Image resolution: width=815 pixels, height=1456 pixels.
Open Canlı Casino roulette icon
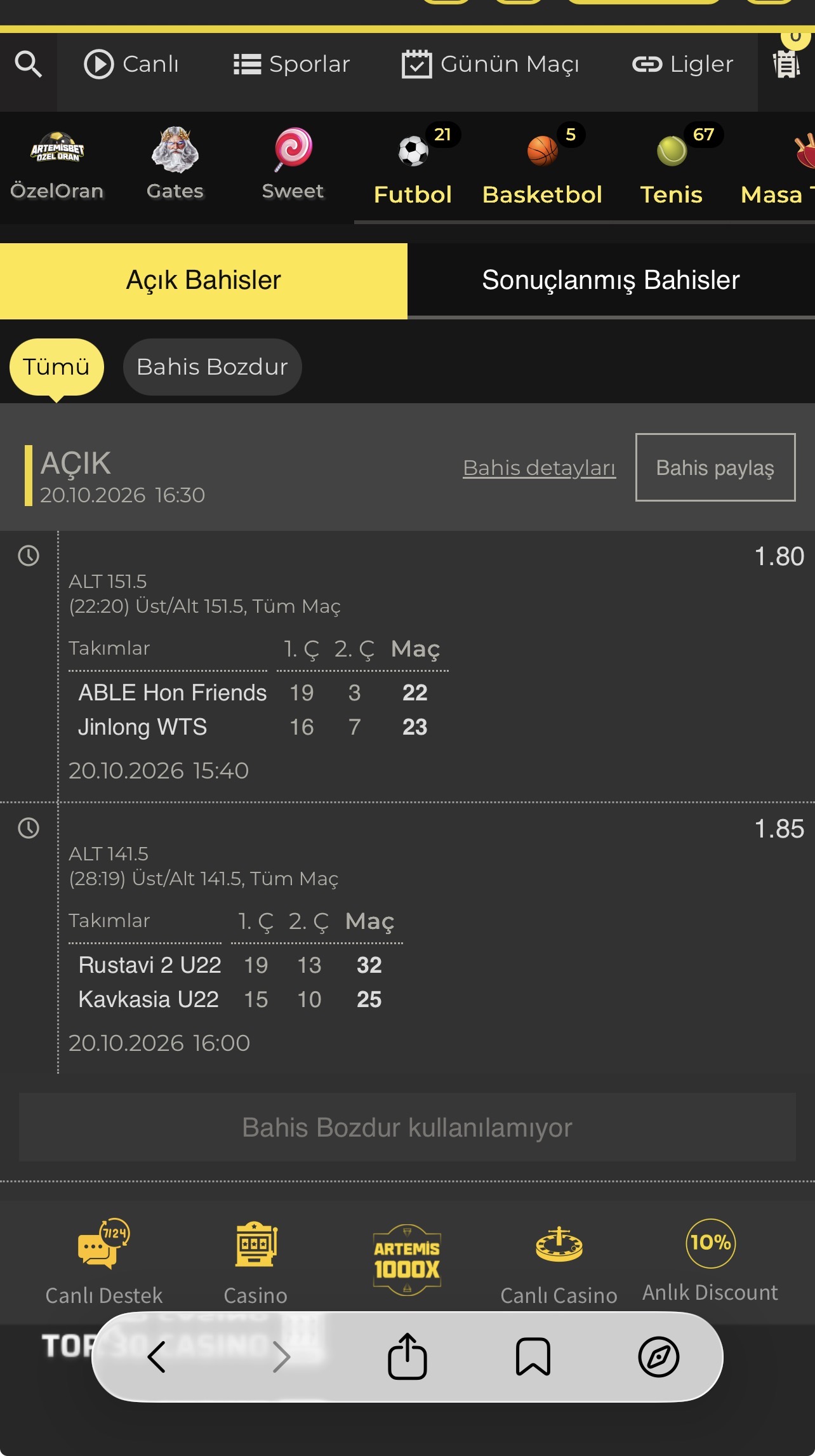(559, 1243)
